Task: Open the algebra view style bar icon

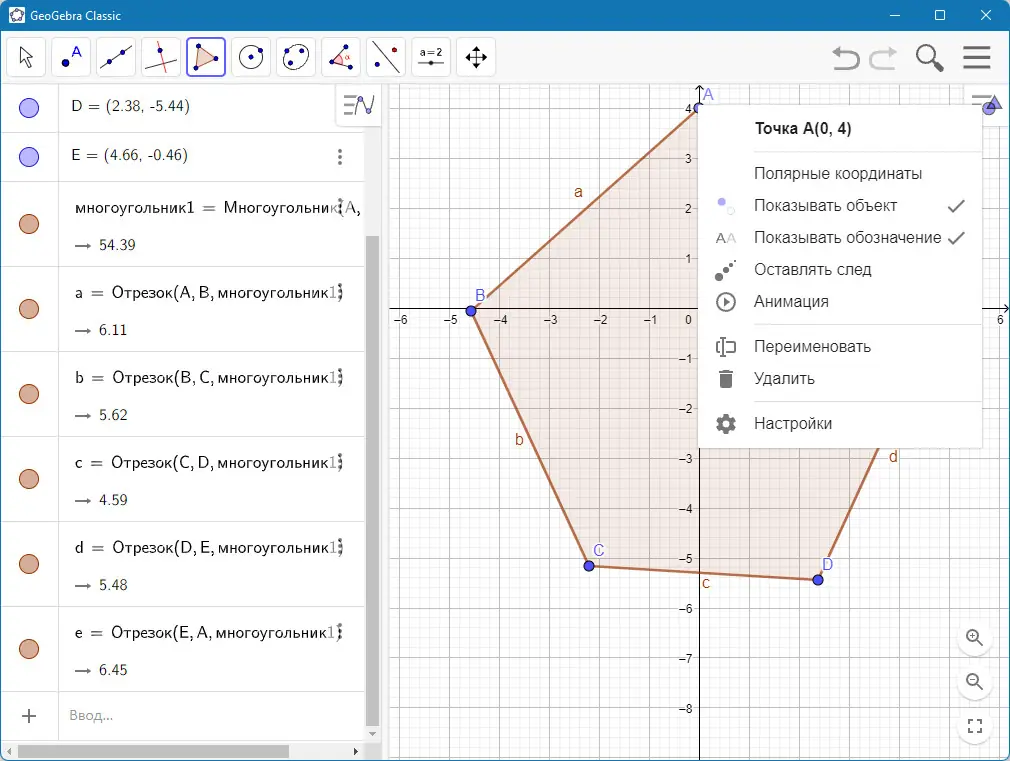Action: (358, 104)
